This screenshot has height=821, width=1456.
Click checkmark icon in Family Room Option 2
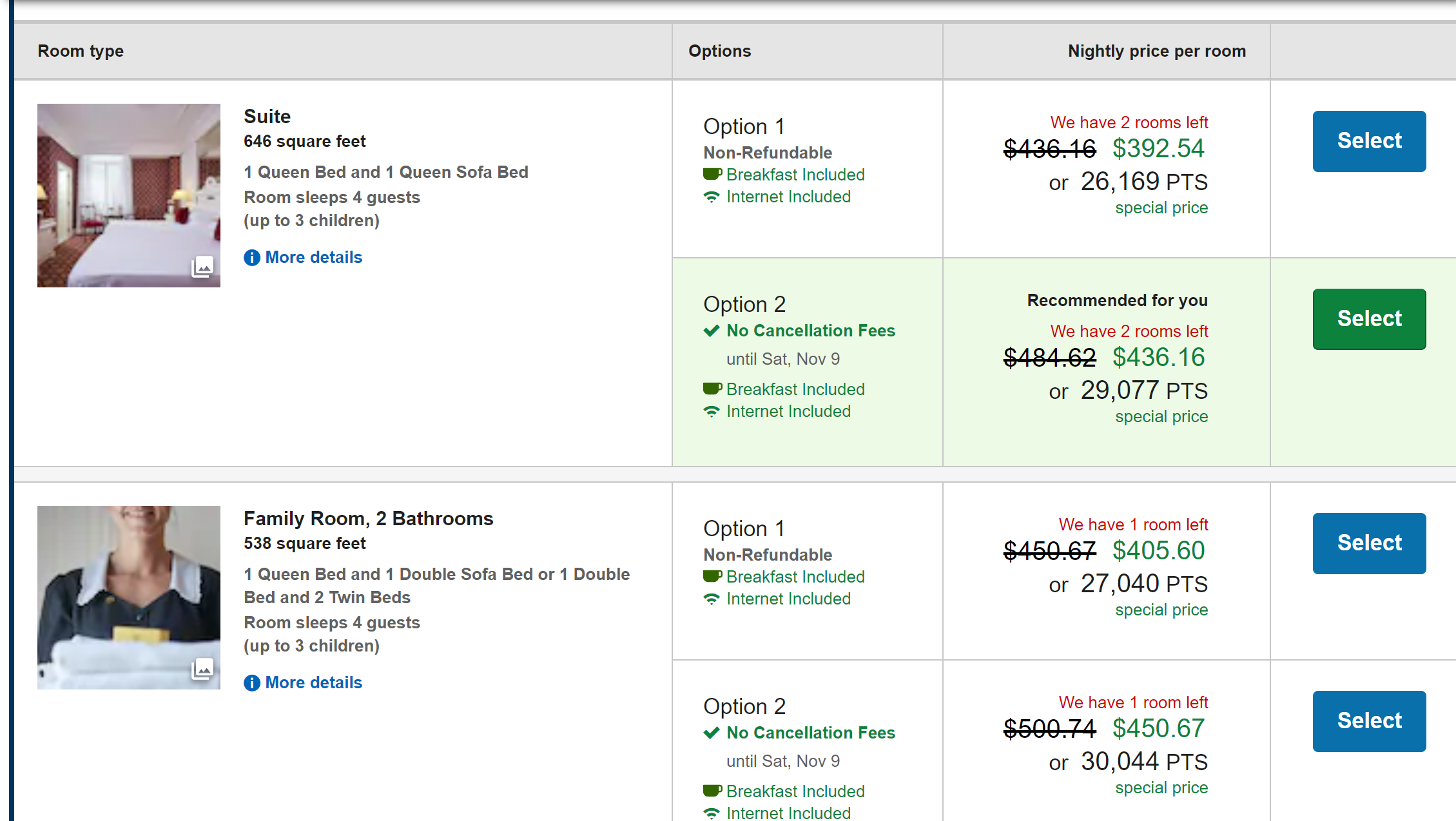click(x=711, y=733)
